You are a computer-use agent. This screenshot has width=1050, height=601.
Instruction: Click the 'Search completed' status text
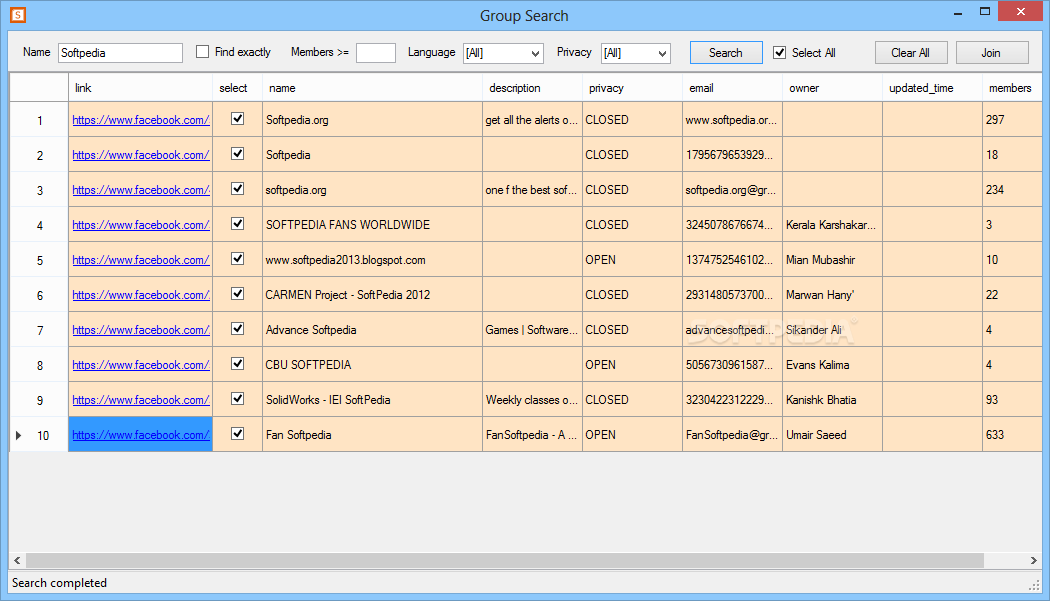(x=60, y=583)
